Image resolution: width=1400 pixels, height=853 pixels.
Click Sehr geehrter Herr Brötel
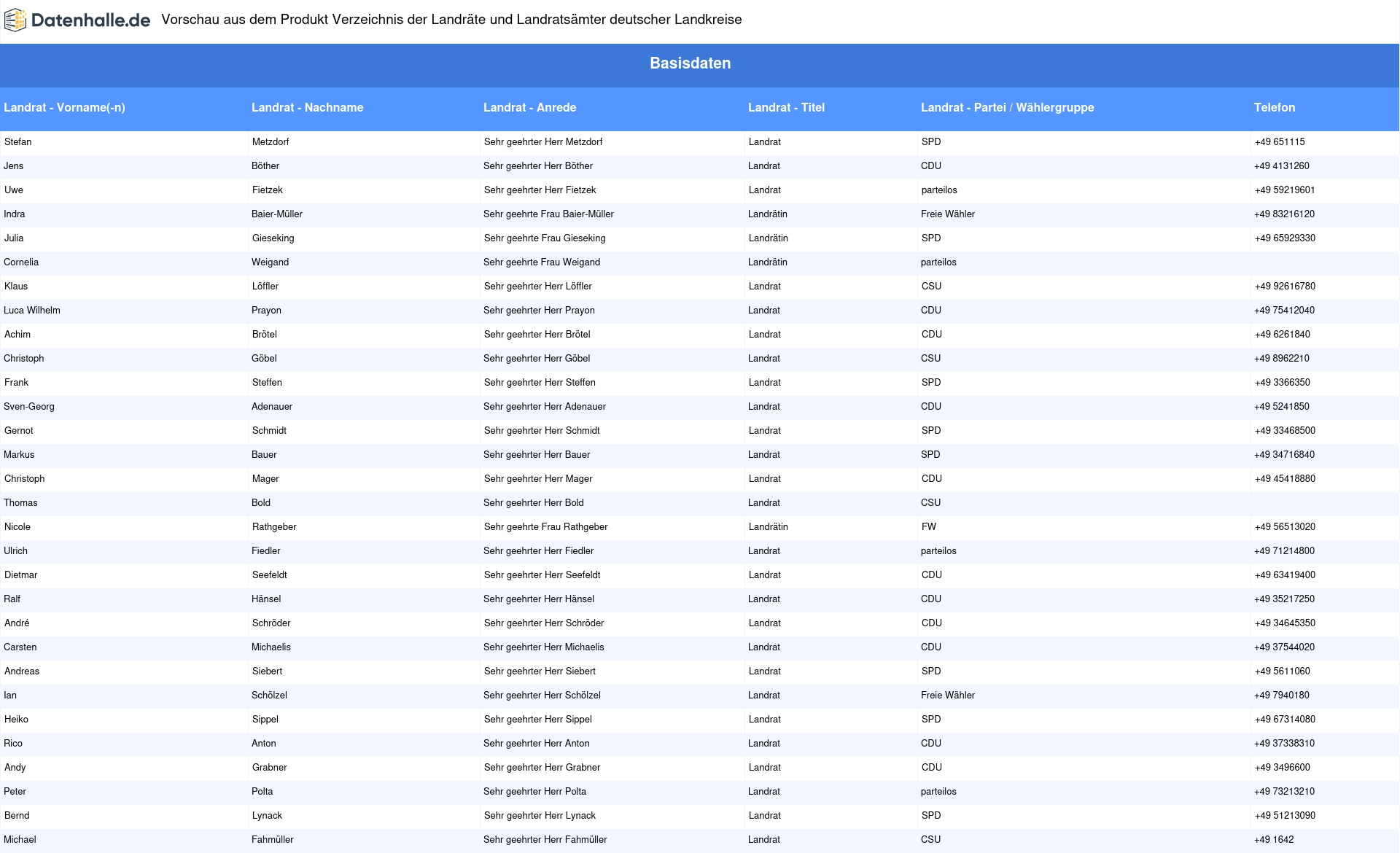[537, 335]
